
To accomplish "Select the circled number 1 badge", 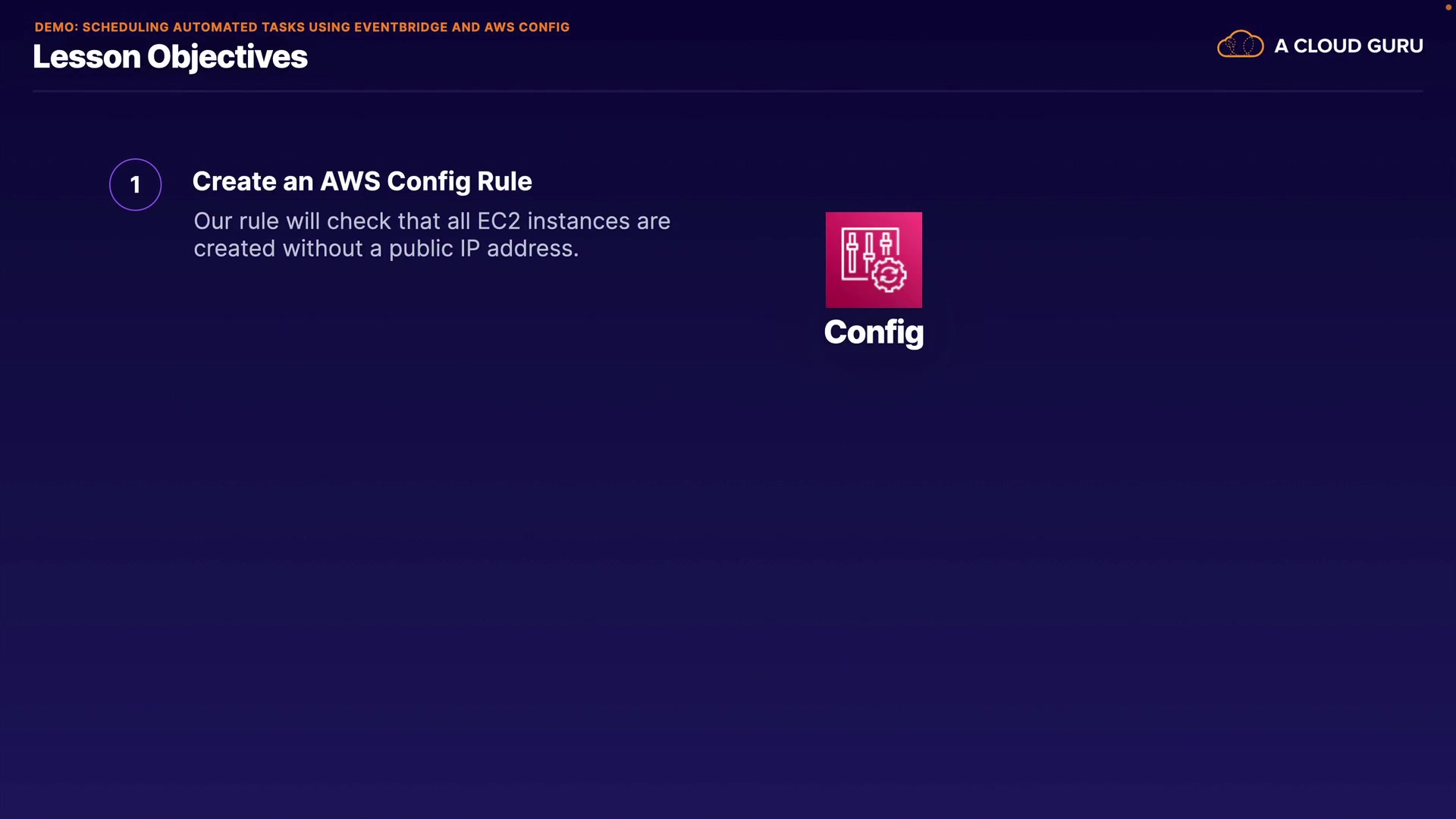I will click(135, 184).
